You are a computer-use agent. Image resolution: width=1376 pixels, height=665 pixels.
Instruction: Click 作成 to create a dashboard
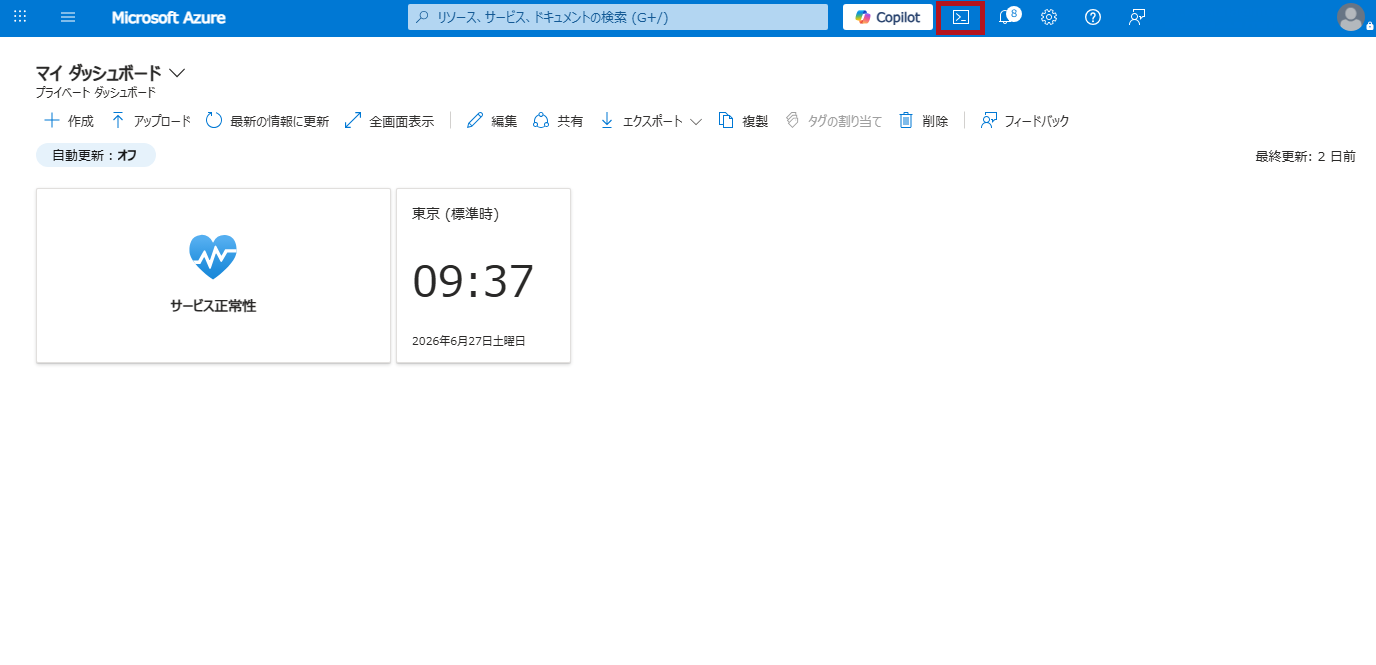tap(69, 121)
